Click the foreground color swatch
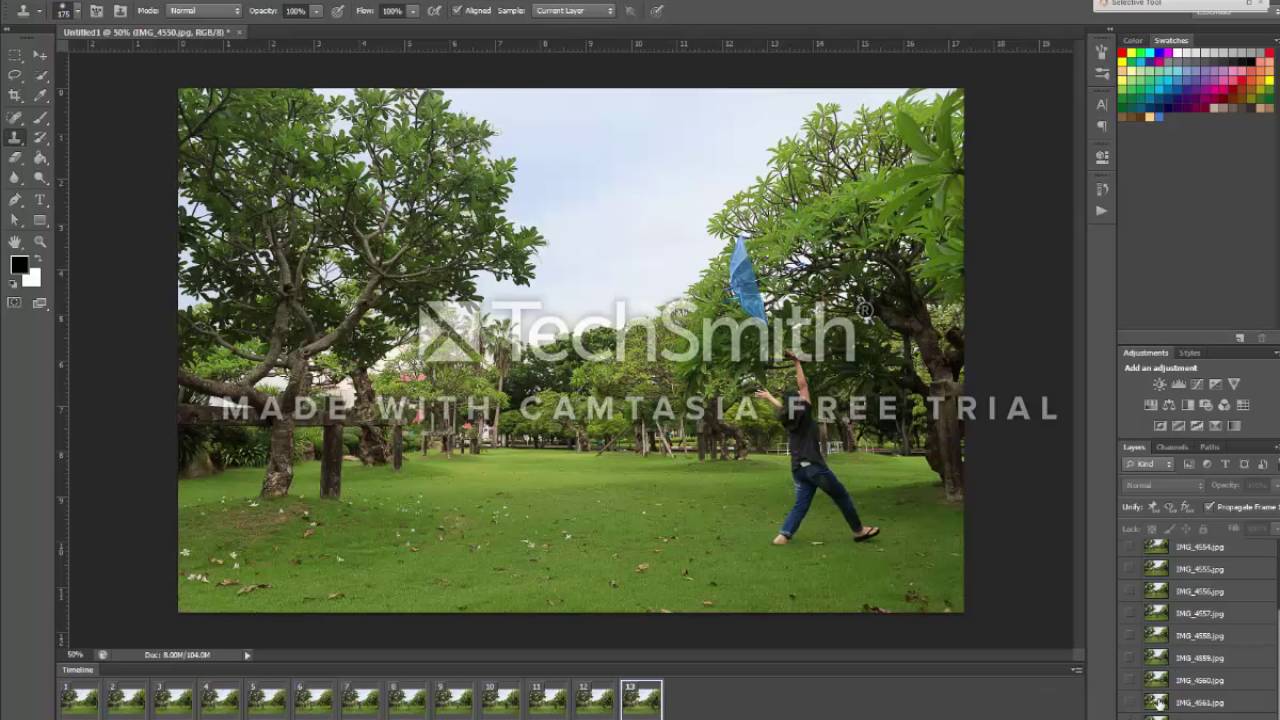Viewport: 1280px width, 720px height. point(19,265)
